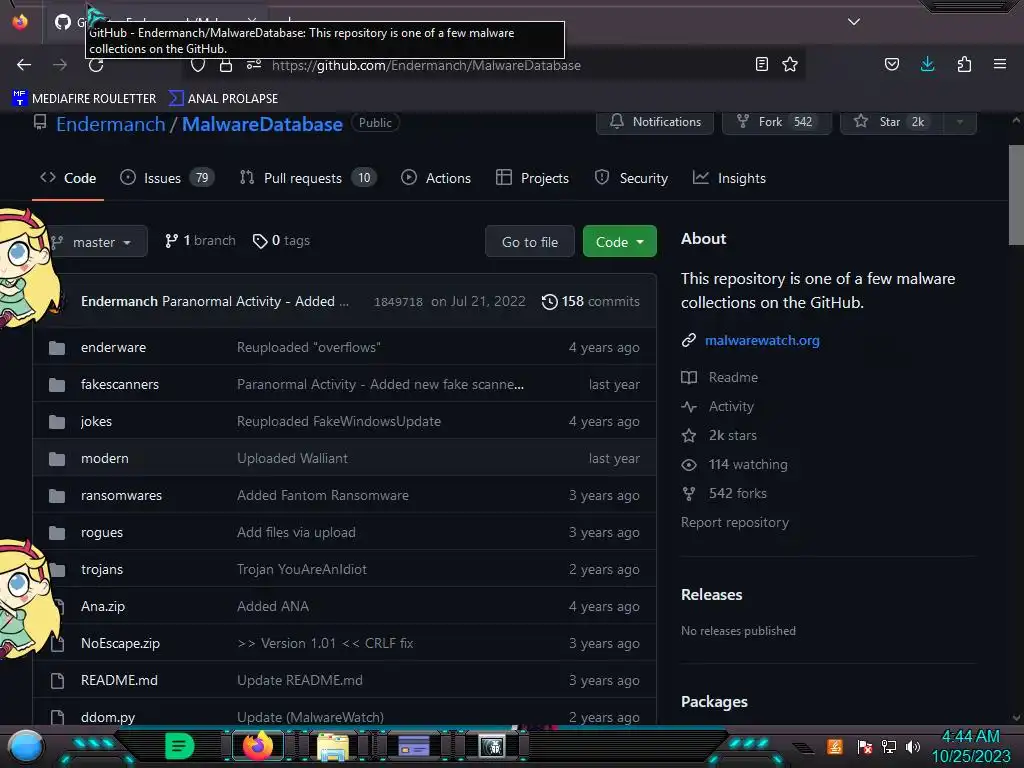Open the rogues folder
The height and width of the screenshot is (768, 1024).
pyautogui.click(x=102, y=533)
